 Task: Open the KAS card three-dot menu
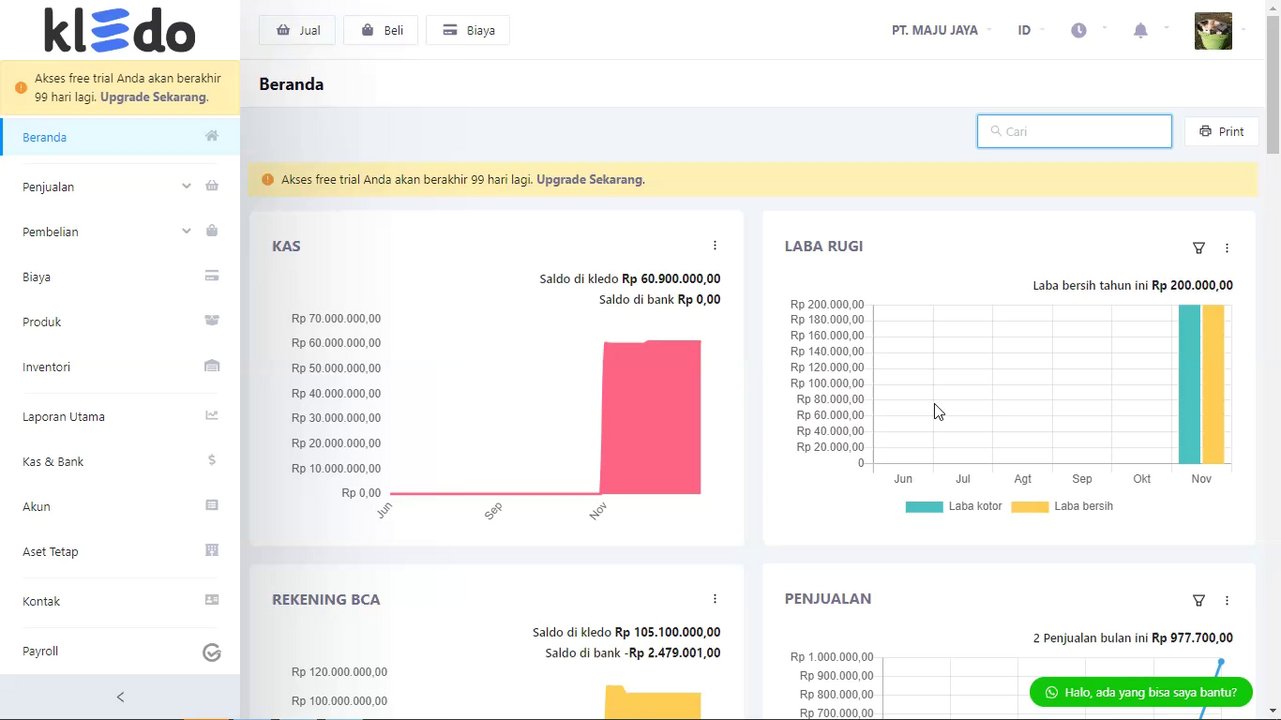[x=715, y=245]
